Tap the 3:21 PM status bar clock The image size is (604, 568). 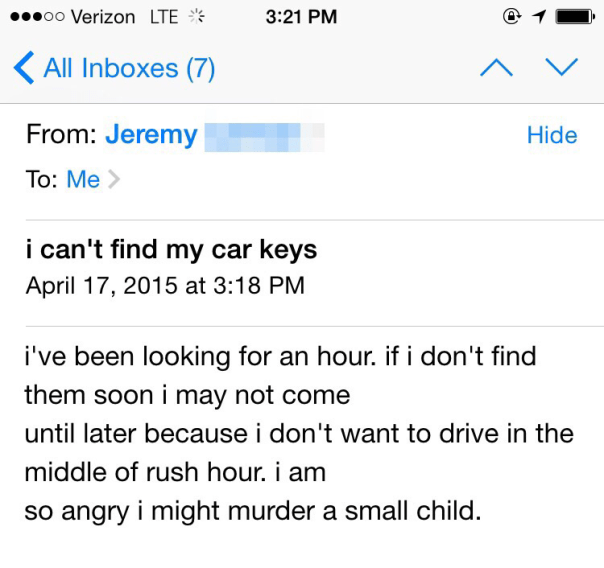pyautogui.click(x=302, y=17)
